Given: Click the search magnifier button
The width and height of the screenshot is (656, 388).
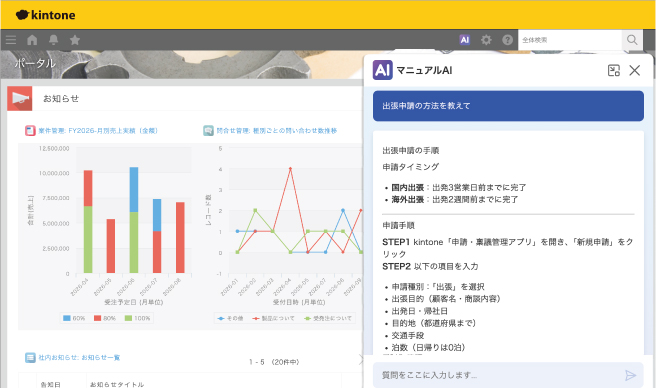Looking at the screenshot, I should click(632, 40).
